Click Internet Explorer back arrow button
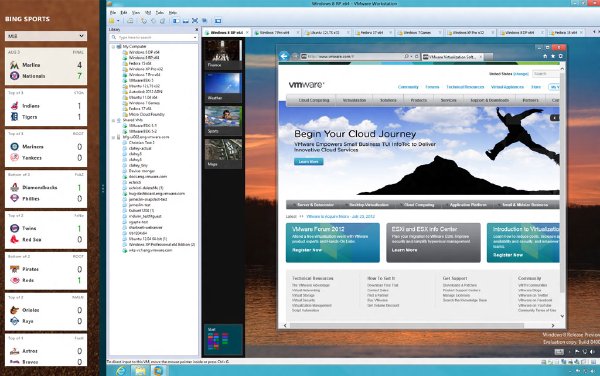 [x=284, y=56]
